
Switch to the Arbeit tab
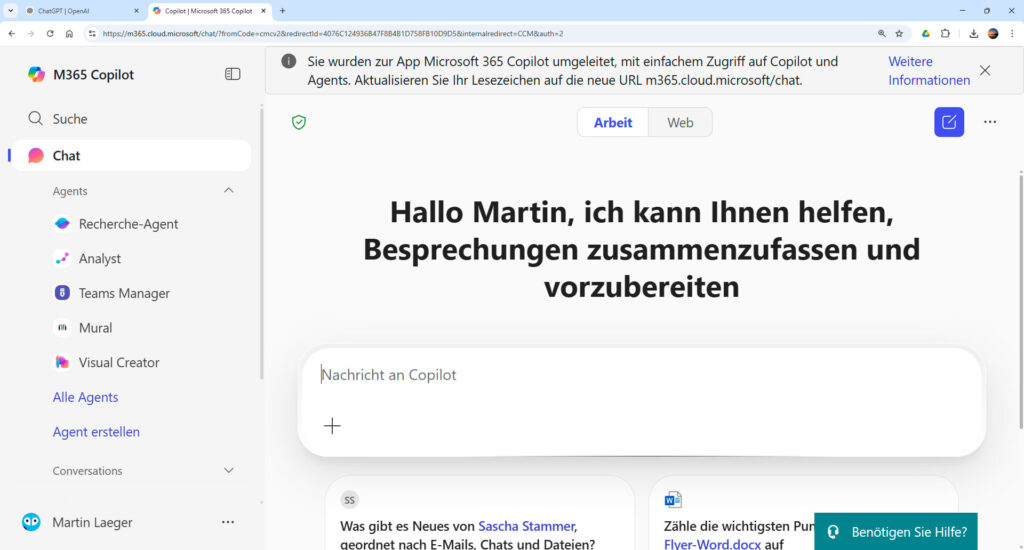[613, 122]
